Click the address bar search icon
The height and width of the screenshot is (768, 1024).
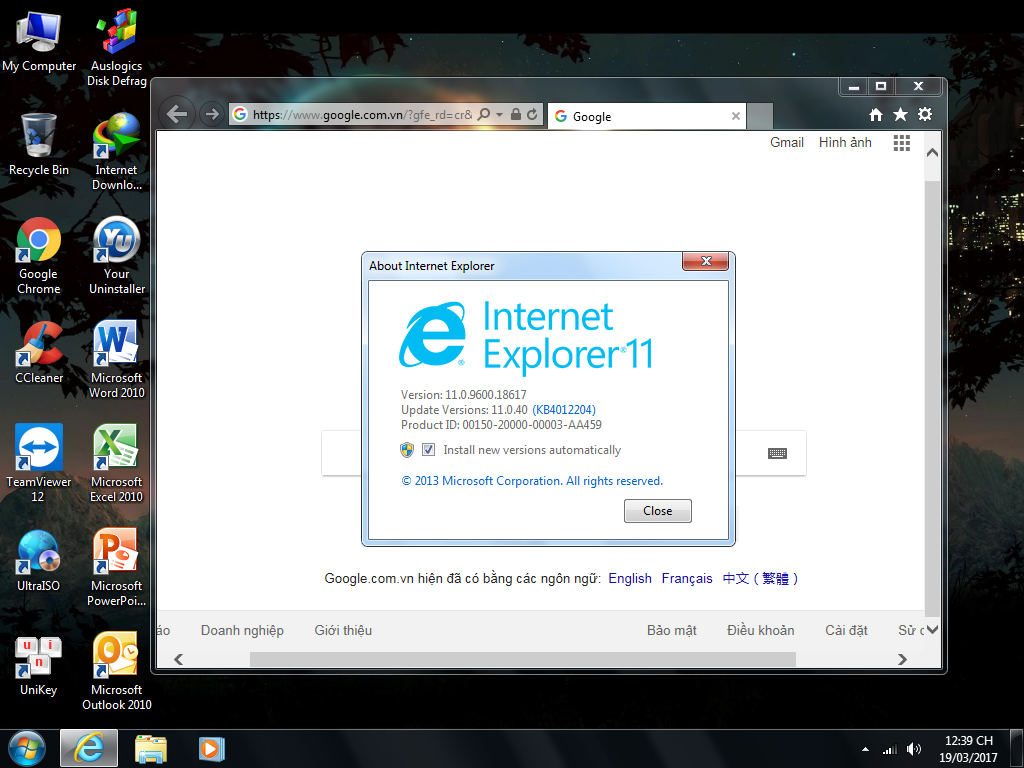coord(484,114)
